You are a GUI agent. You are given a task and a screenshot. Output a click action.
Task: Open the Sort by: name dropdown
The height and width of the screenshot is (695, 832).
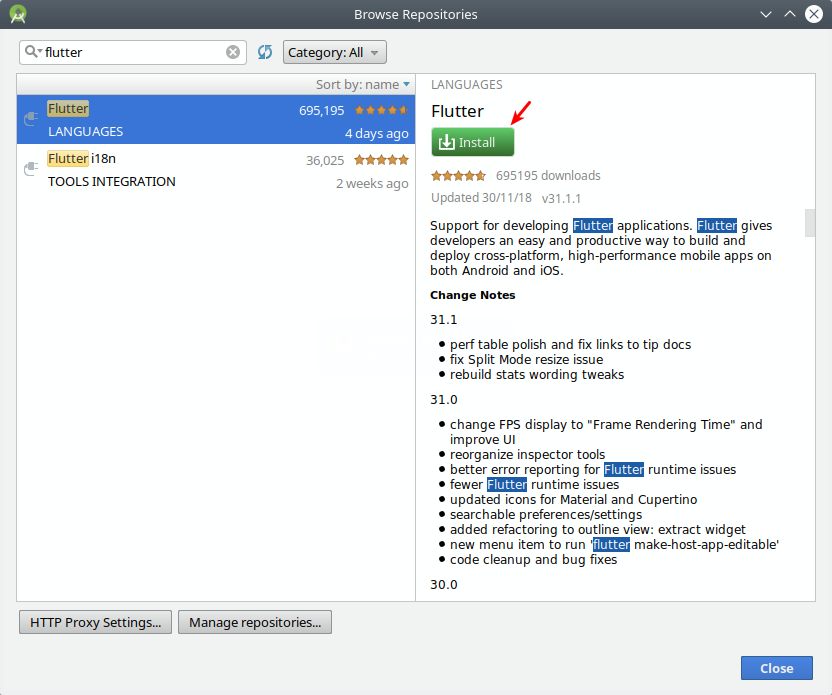point(362,84)
